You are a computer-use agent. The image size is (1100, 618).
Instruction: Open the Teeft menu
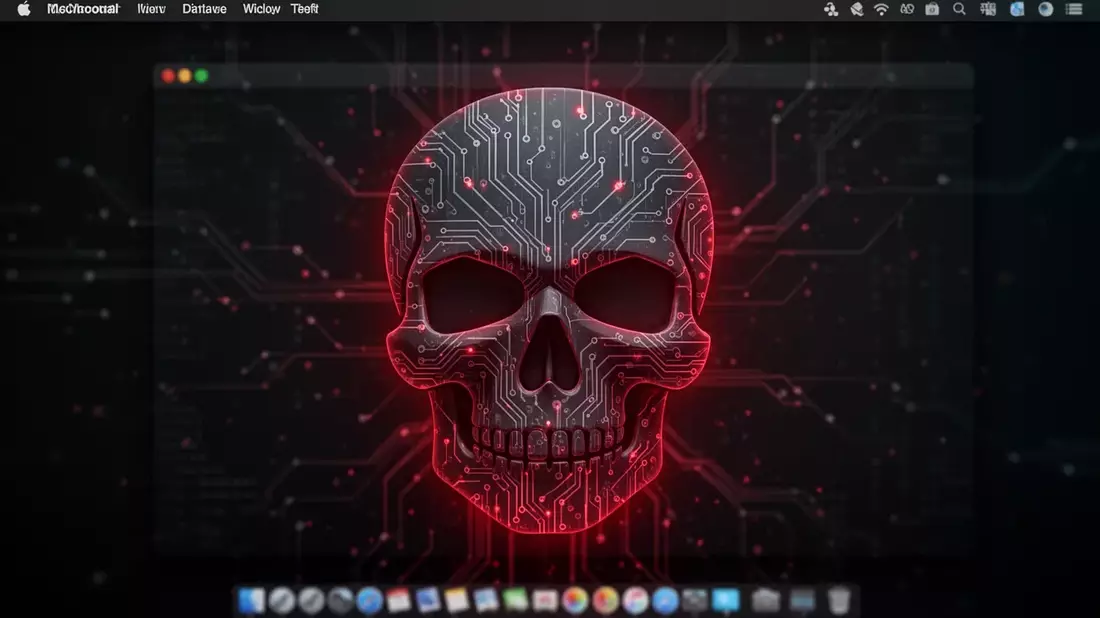coord(304,9)
